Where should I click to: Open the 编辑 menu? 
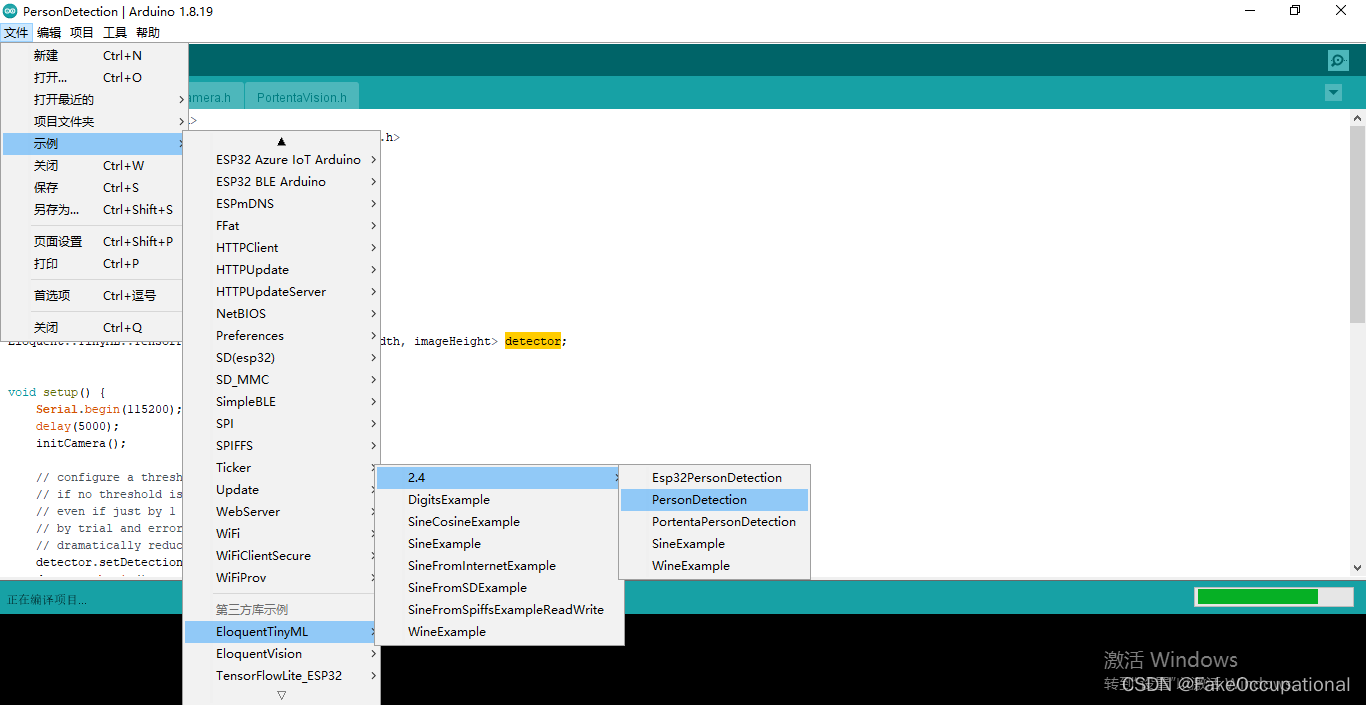49,33
